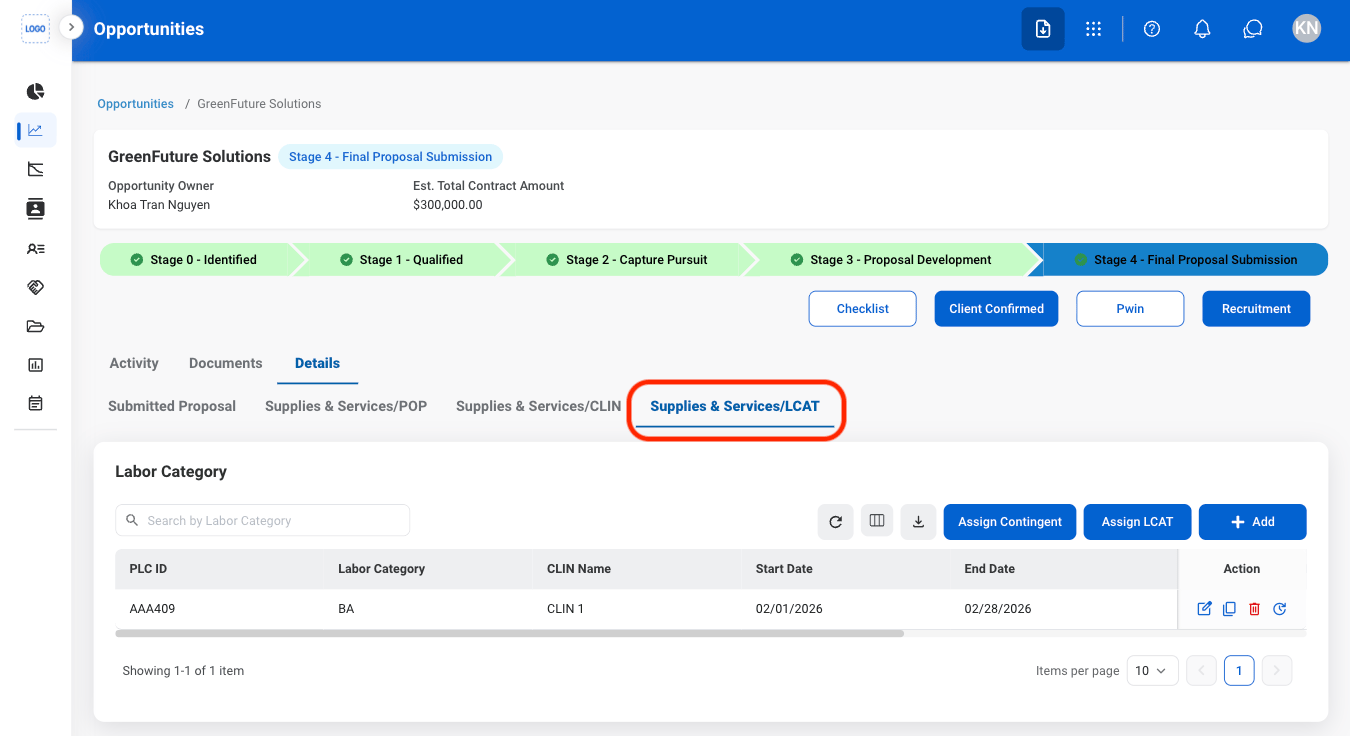The height and width of the screenshot is (736, 1350).
Task: Open the calendar sidebar icon
Action: 36,404
